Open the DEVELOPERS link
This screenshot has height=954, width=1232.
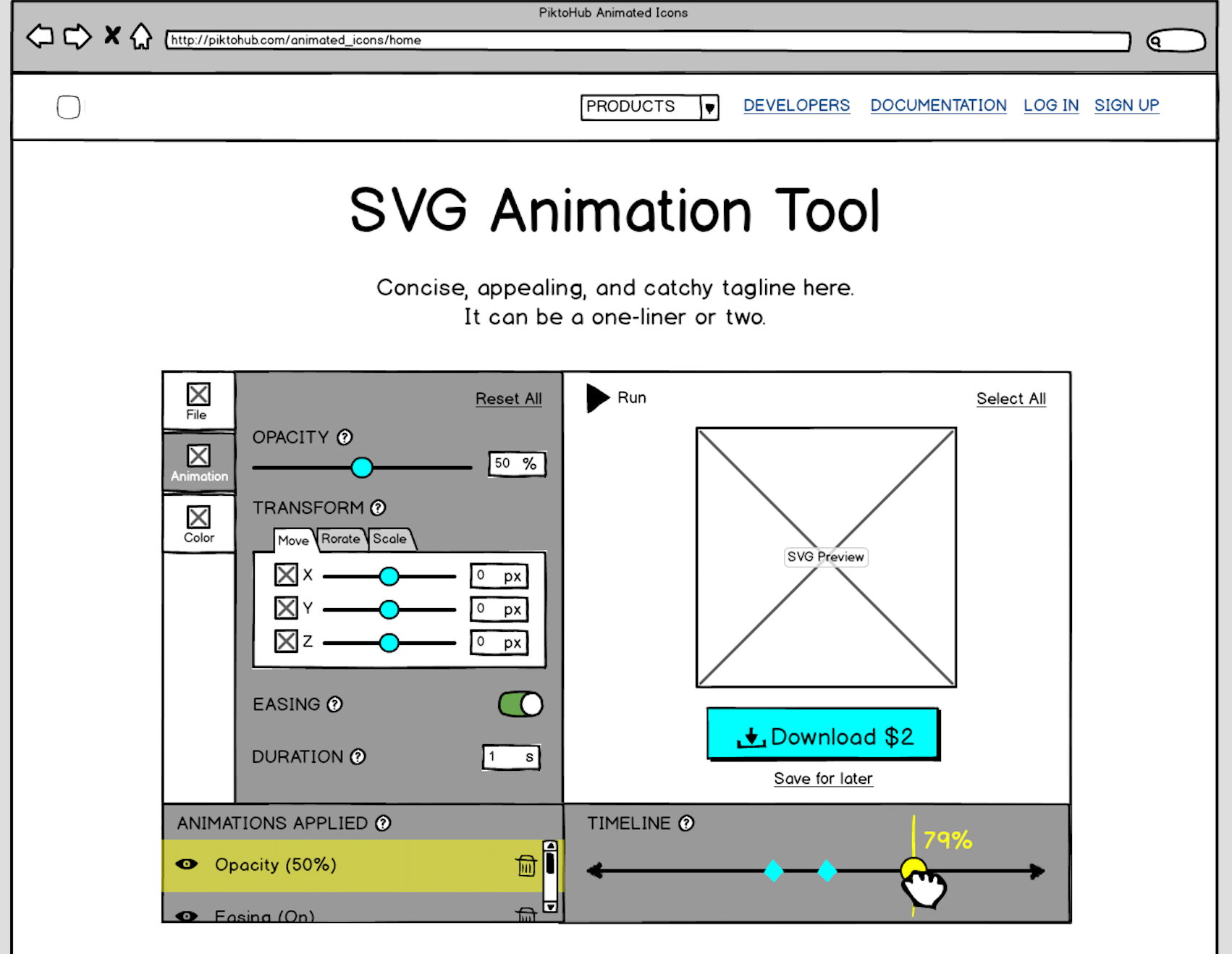click(x=796, y=106)
